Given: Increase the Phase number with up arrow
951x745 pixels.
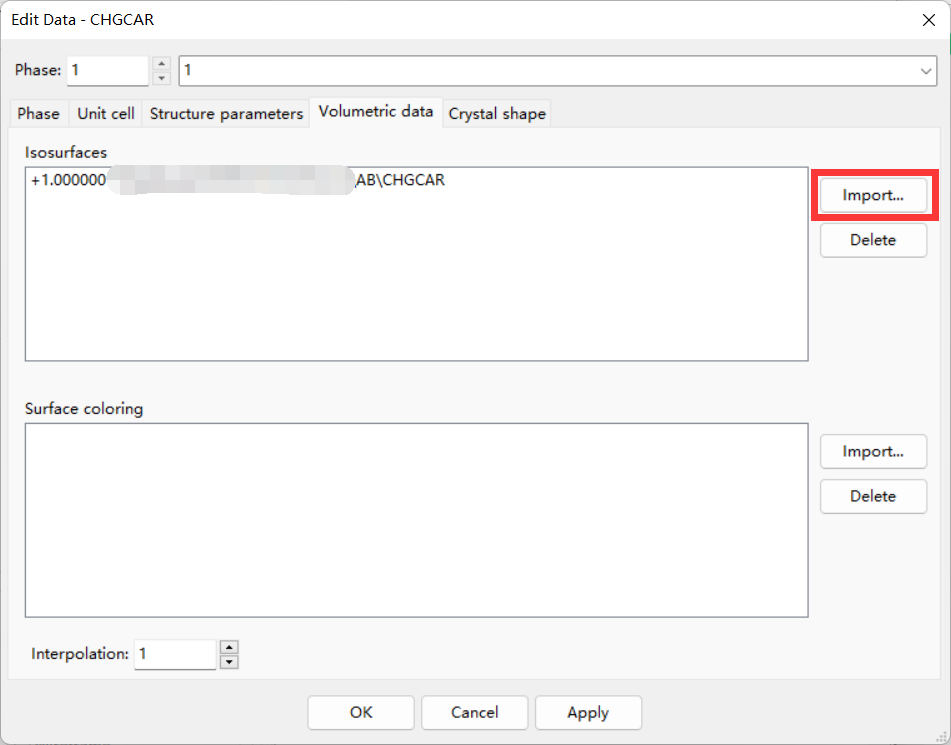Looking at the screenshot, I should 161,64.
